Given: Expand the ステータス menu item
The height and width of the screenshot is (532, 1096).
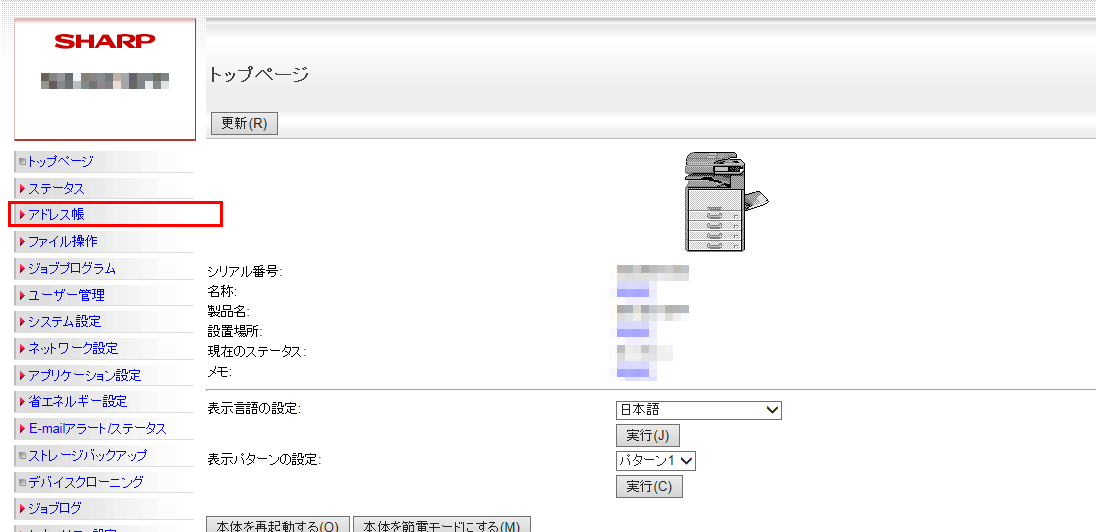Looking at the screenshot, I should click(56, 188).
